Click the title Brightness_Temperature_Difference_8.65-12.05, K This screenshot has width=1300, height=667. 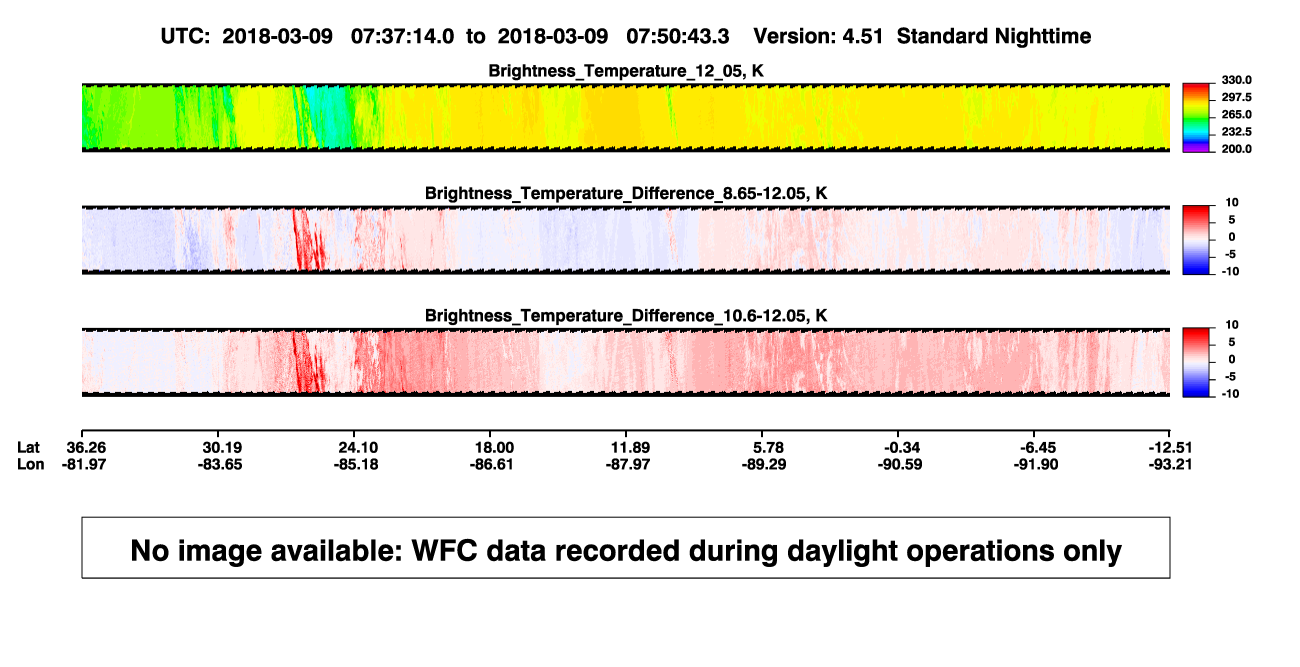click(626, 192)
